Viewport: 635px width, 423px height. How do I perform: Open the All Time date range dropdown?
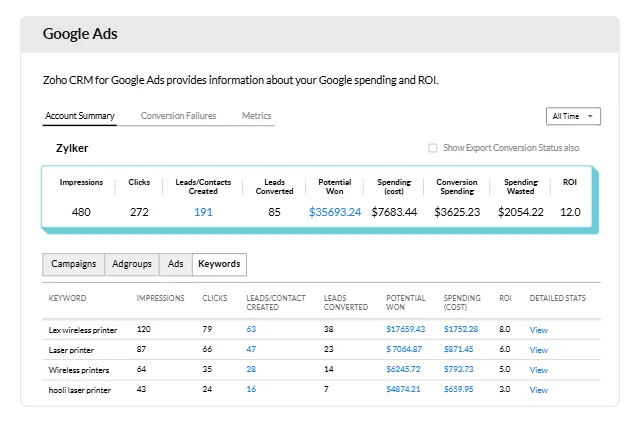(x=573, y=117)
